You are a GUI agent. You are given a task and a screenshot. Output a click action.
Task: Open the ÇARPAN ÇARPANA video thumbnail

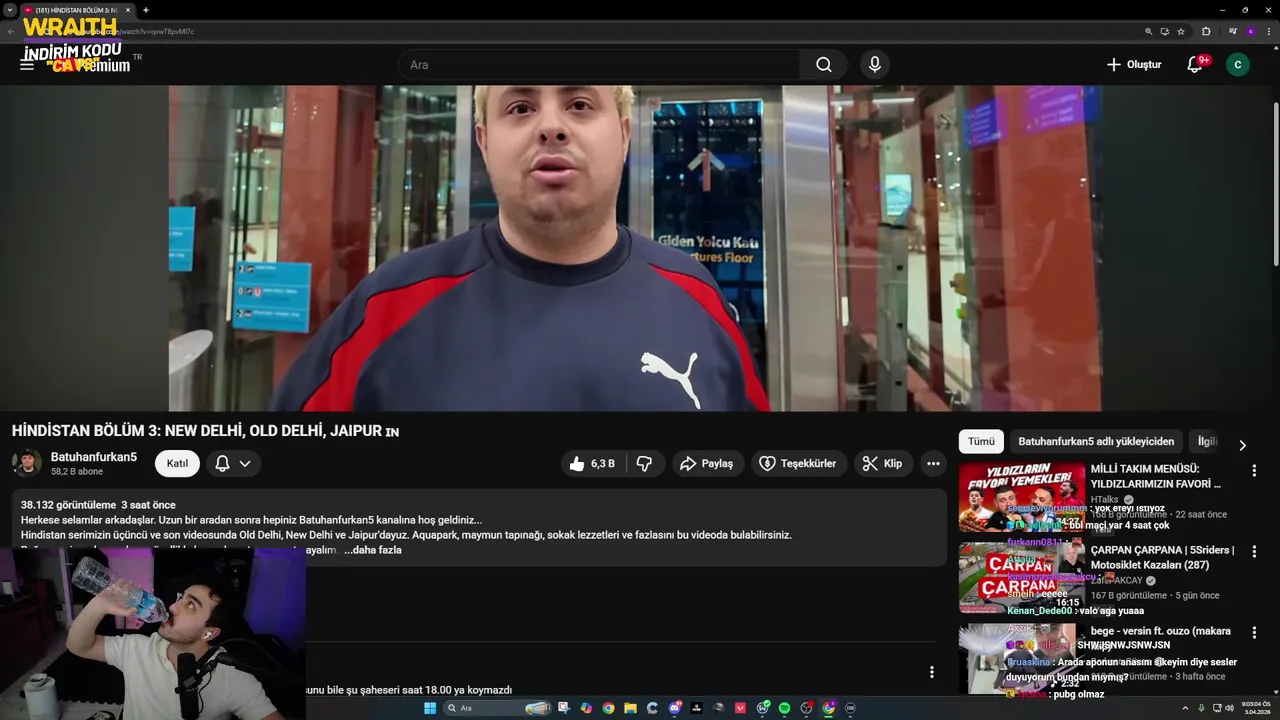click(1021, 578)
